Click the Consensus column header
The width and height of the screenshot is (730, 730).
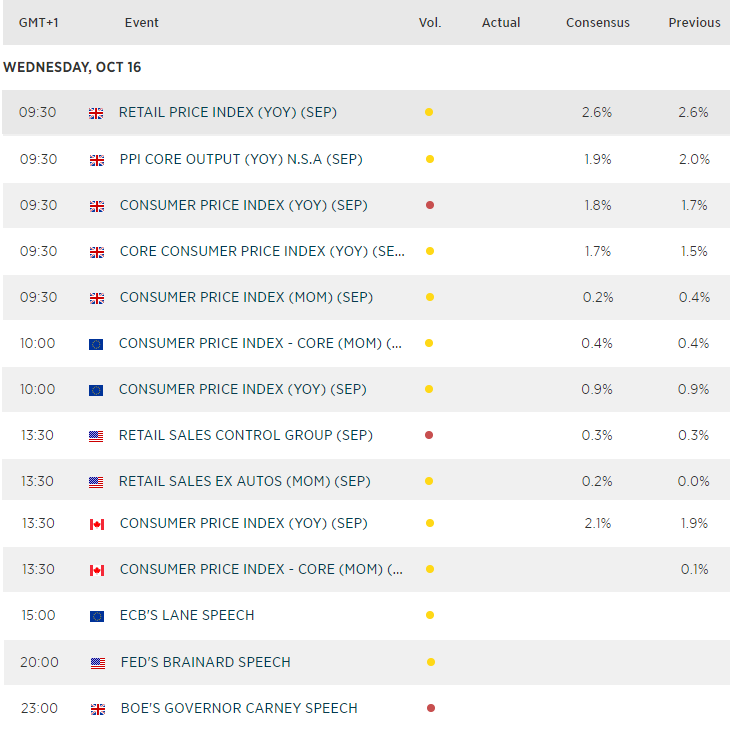(597, 23)
